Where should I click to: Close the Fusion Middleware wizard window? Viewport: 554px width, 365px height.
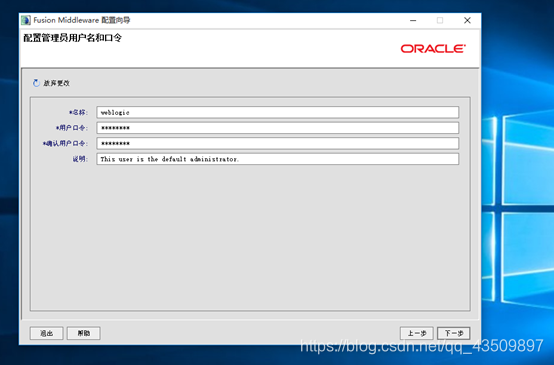point(467,20)
